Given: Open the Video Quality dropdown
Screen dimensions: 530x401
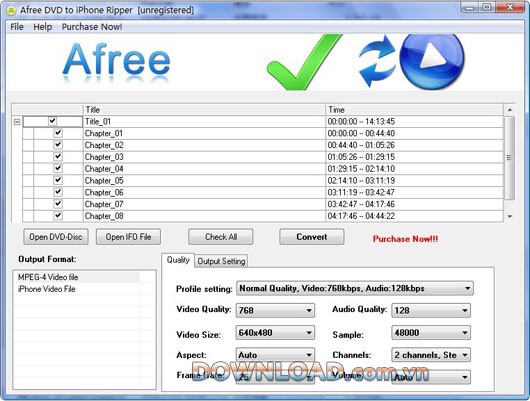Looking at the screenshot, I should (275, 310).
